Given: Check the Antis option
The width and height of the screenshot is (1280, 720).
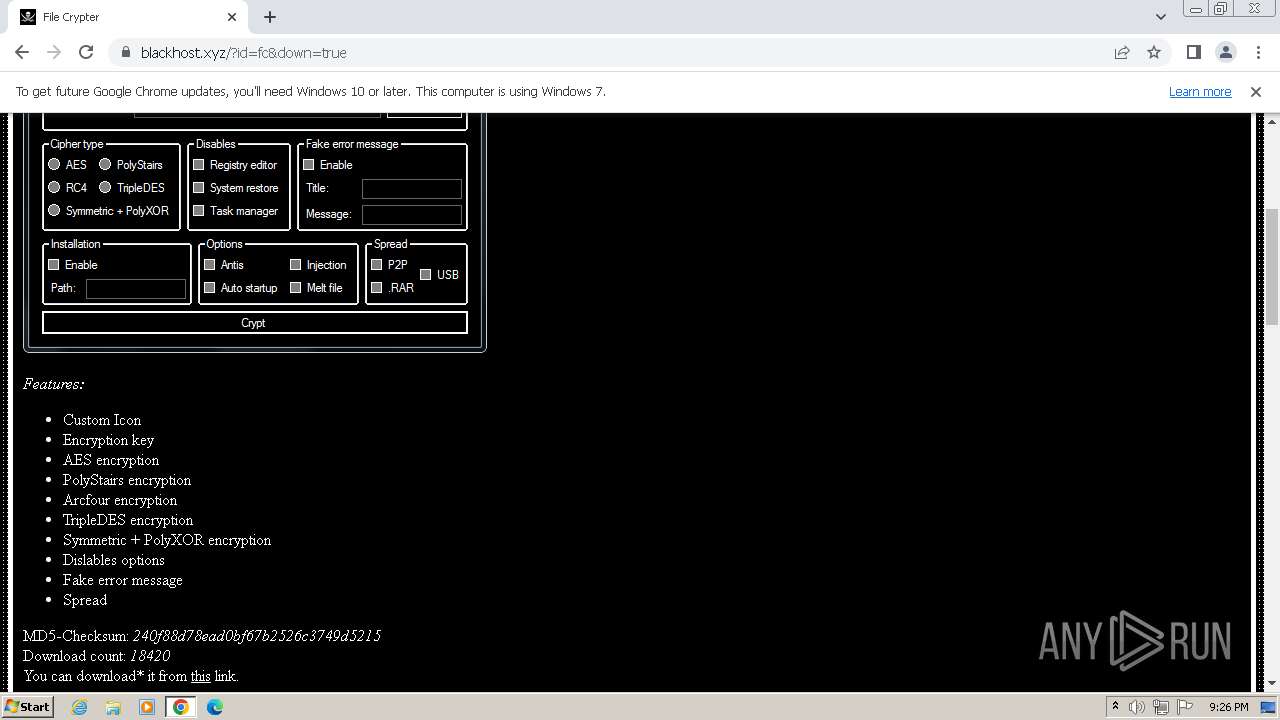Looking at the screenshot, I should point(209,264).
